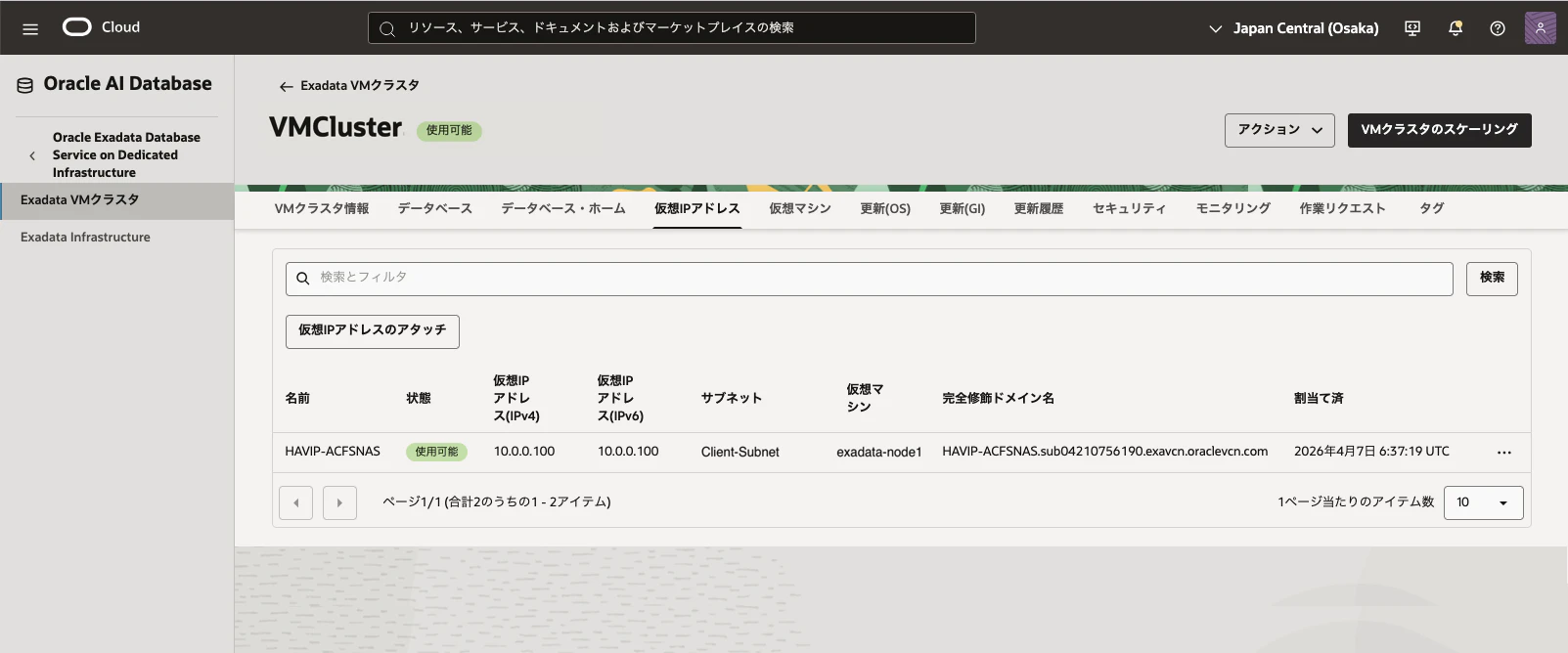Switch to the データベース・ホーム tab

pos(563,208)
